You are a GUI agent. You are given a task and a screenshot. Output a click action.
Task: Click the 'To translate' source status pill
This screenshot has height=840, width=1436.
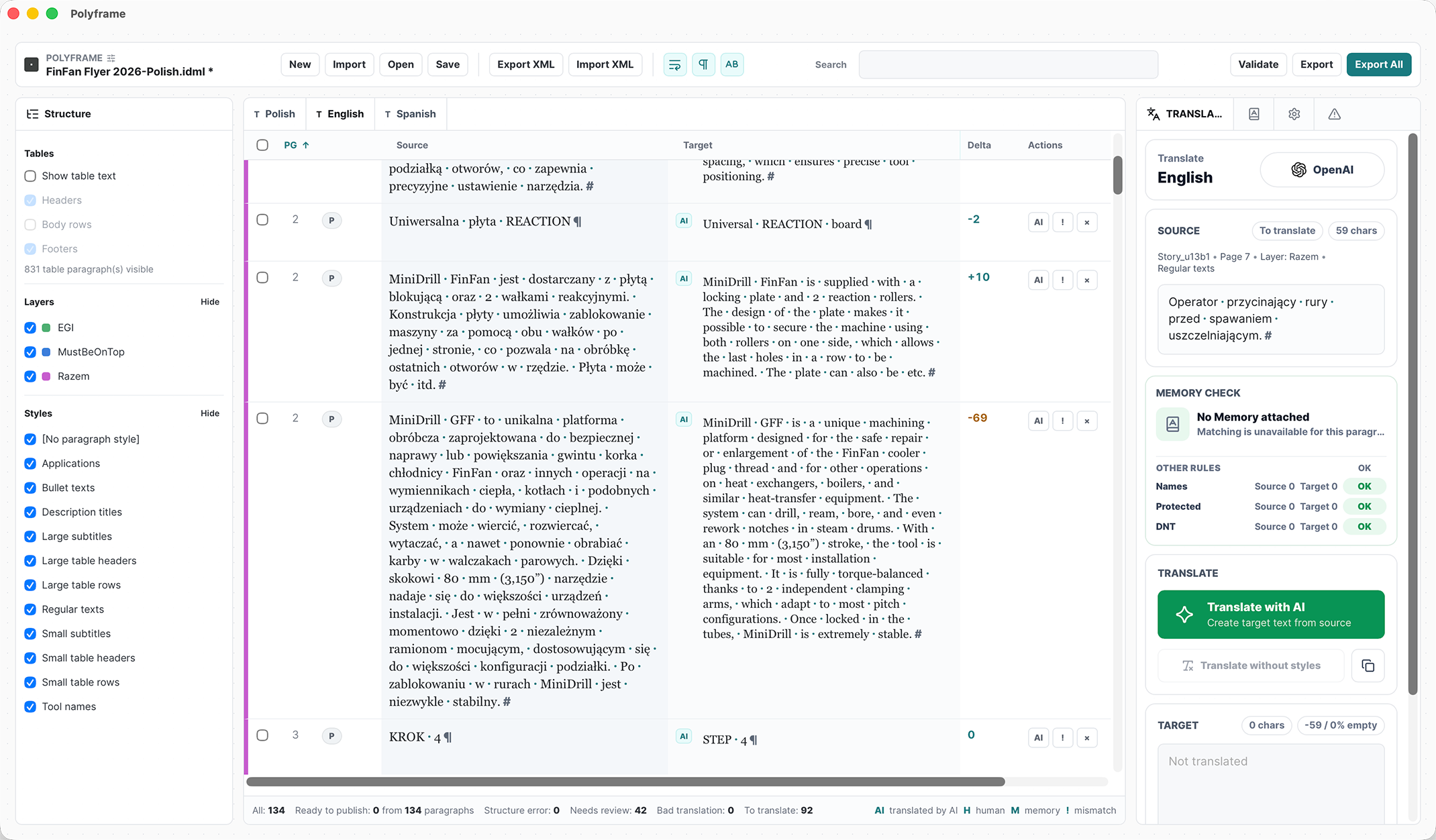[1287, 231]
